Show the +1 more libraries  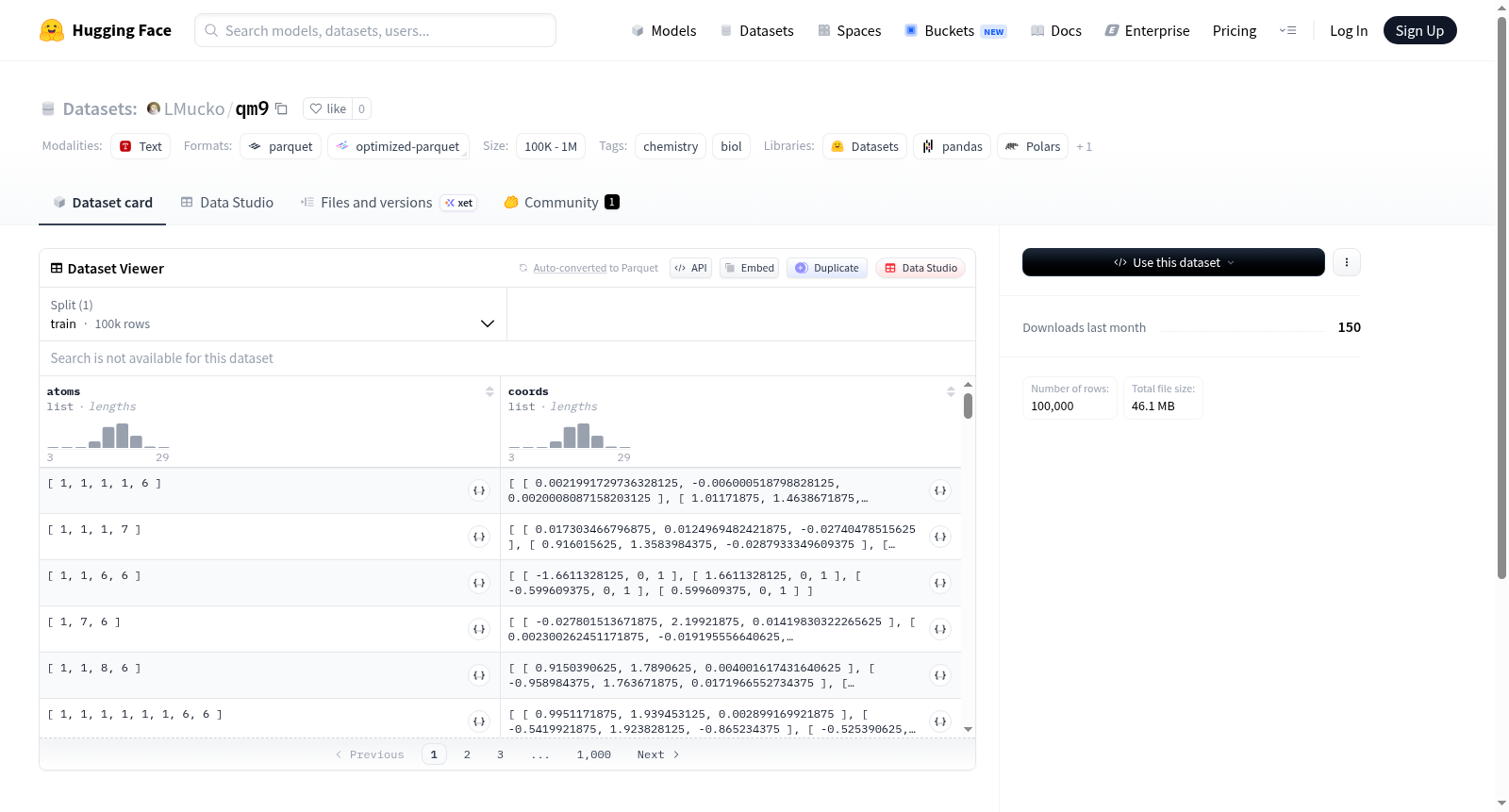(1084, 146)
